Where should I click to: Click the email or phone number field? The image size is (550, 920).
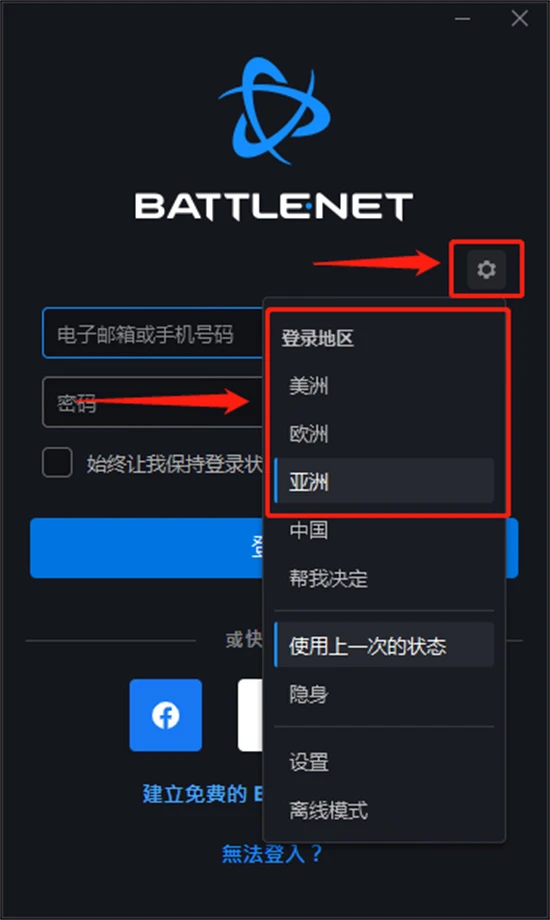pos(153,333)
